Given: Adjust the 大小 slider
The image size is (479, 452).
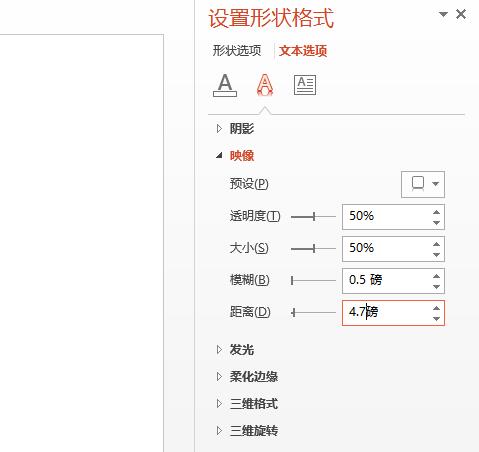Looking at the screenshot, I should (x=313, y=249).
